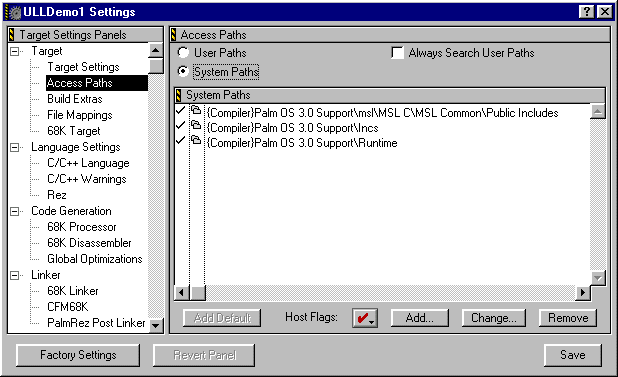This screenshot has width=618, height=377.
Task: Click System Paths horizontal scroll left arrow
Action: point(181,293)
